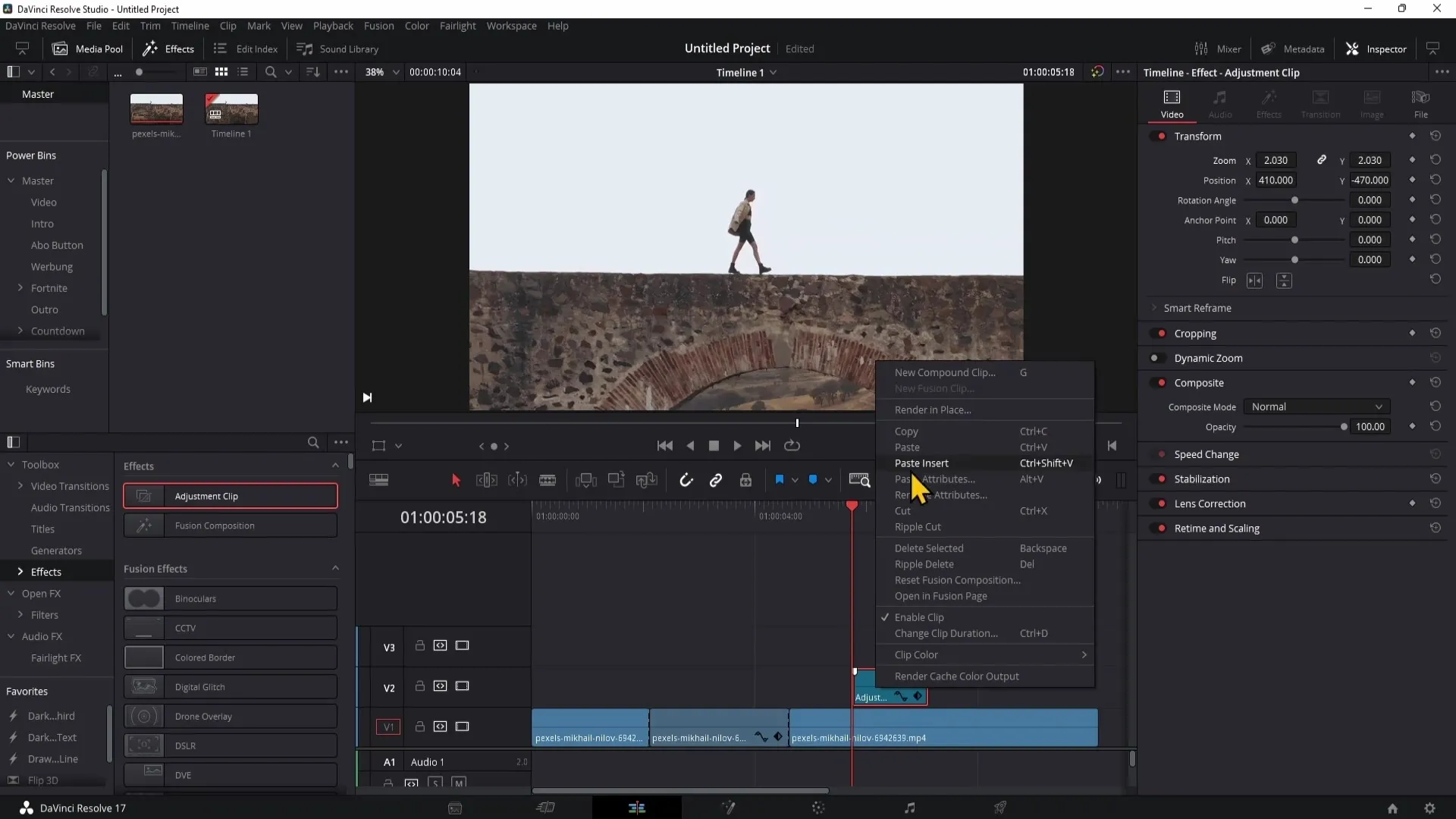Click the Paste Insert button
1456x819 pixels.
pos(922,462)
